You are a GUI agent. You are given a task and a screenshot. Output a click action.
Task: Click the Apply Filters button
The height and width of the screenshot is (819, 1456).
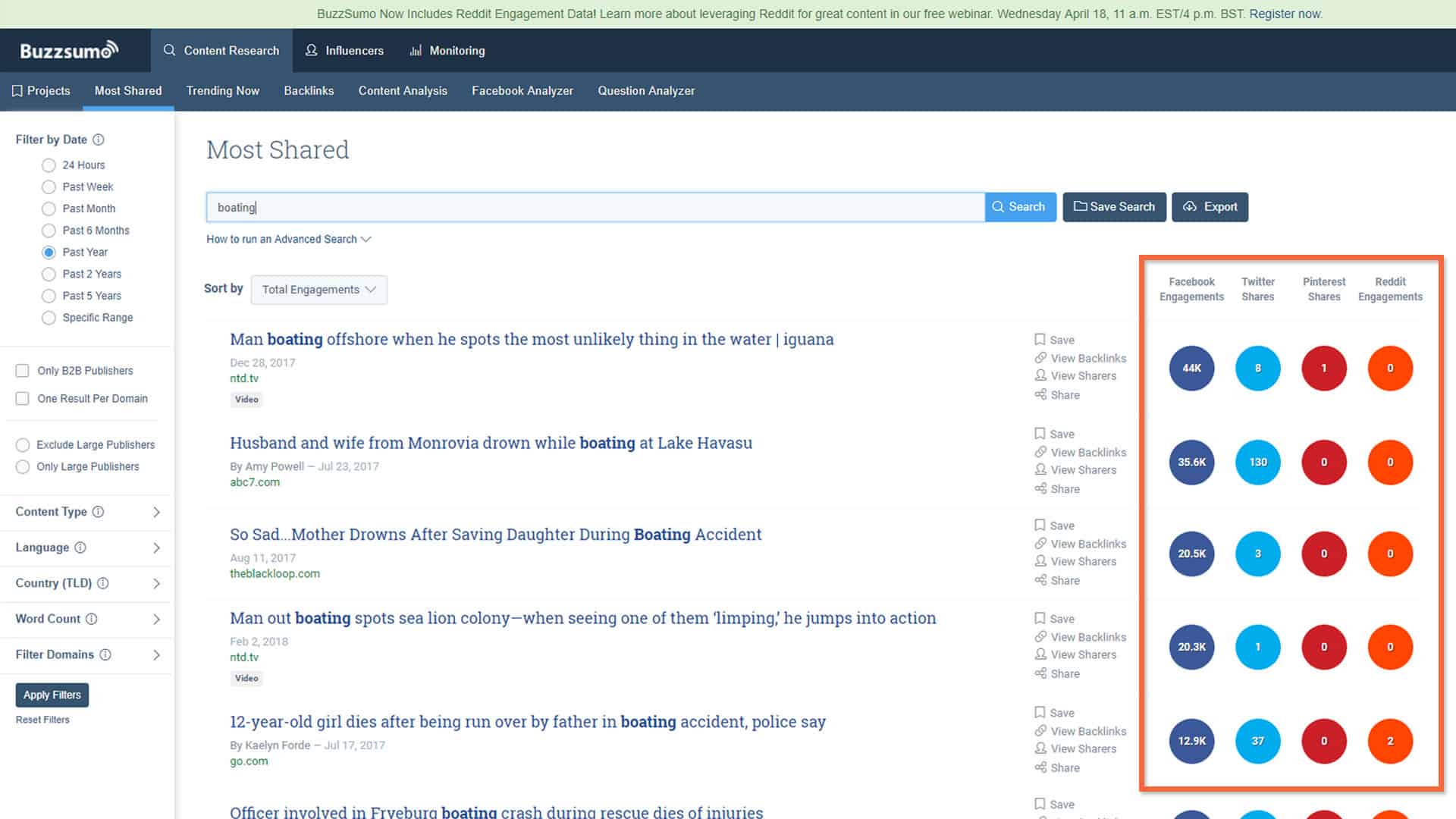pos(52,695)
